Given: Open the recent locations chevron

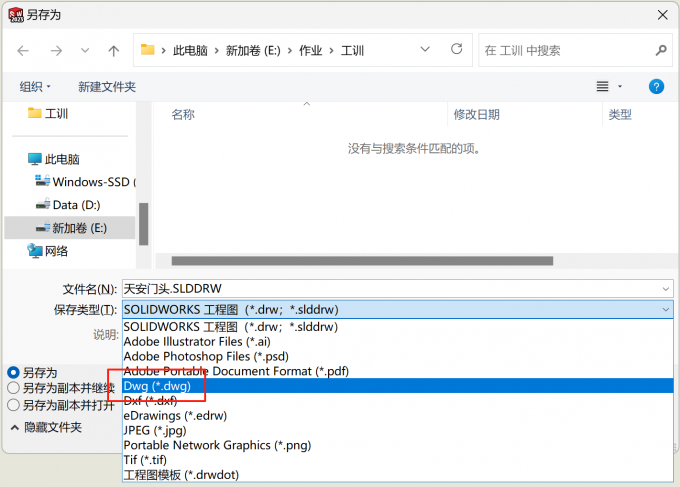Looking at the screenshot, I should 85,51.
